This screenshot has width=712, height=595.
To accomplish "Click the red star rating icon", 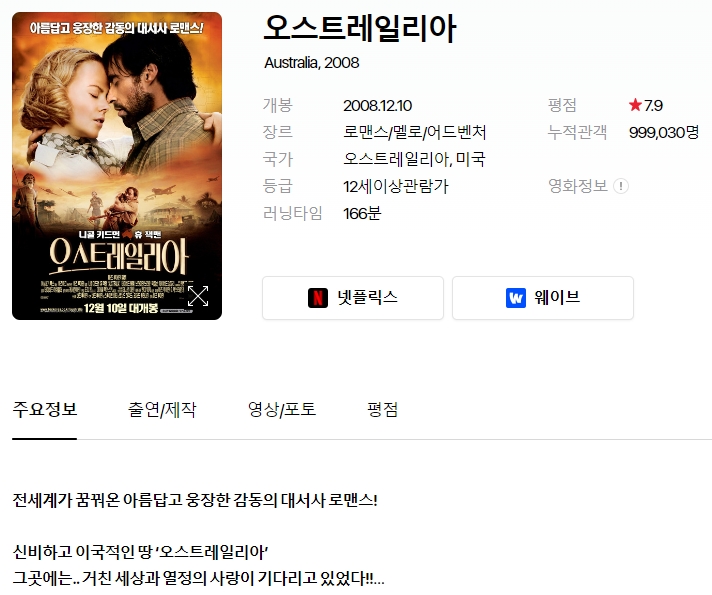I will (635, 105).
